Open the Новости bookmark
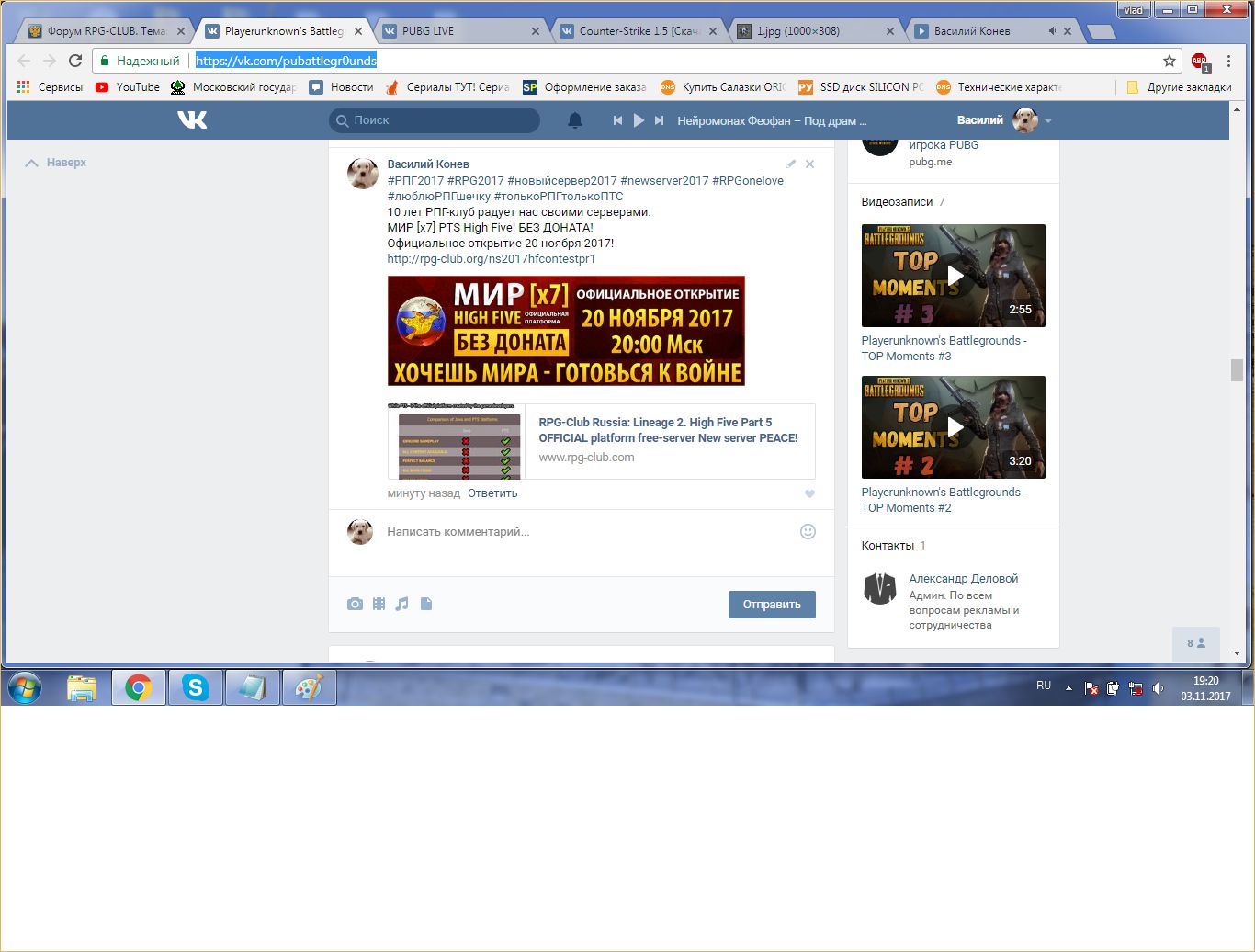The height and width of the screenshot is (952, 1255). coord(342,87)
